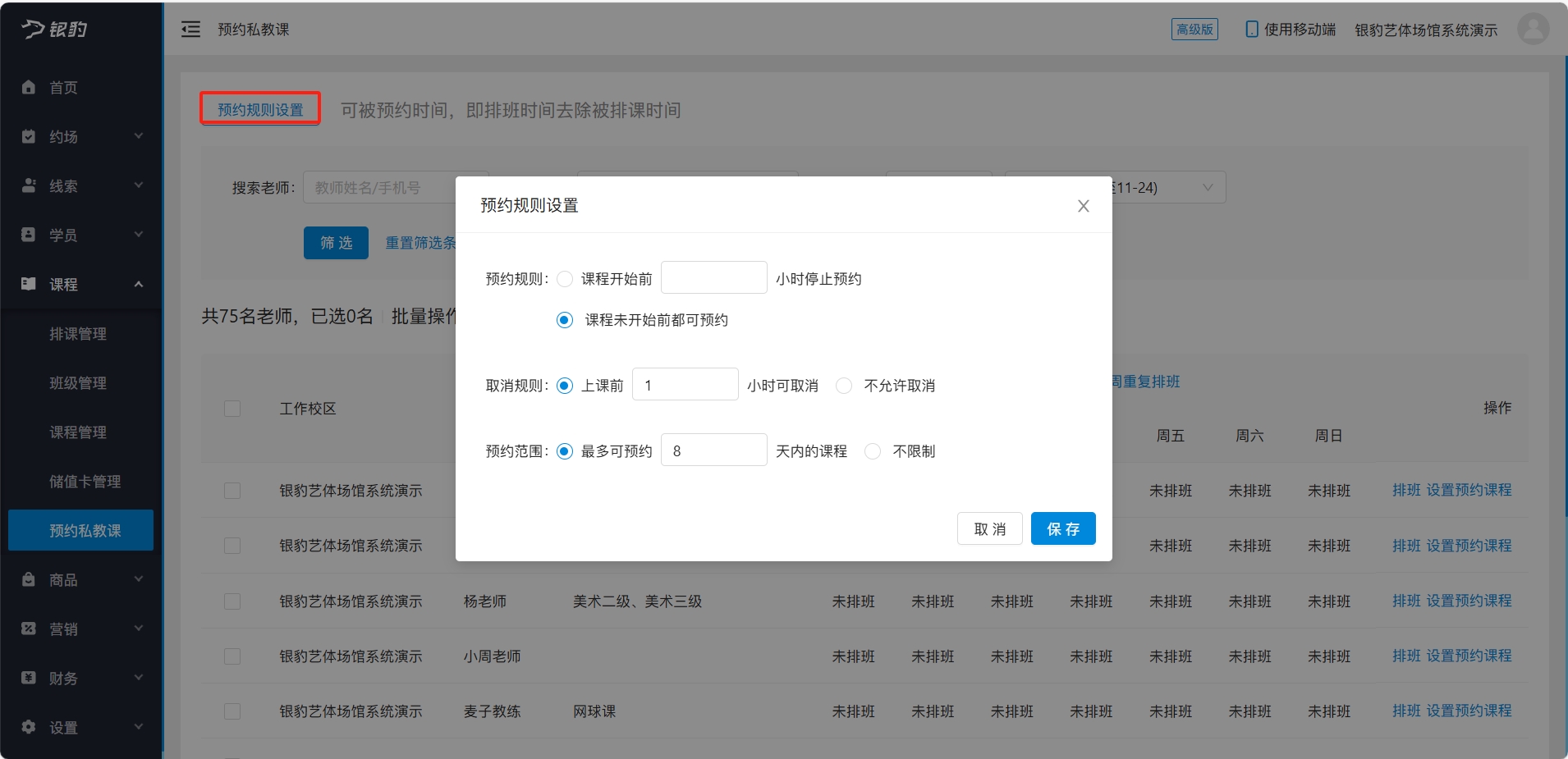The image size is (1568, 759).
Task: Click the 财务 finance icon in sidebar
Action: click(x=29, y=678)
